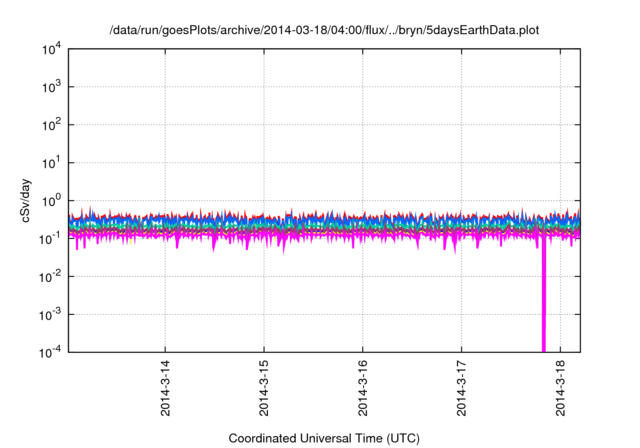Select the 2014-3-17 date tick label
The width and height of the screenshot is (640, 448).
pos(462,388)
